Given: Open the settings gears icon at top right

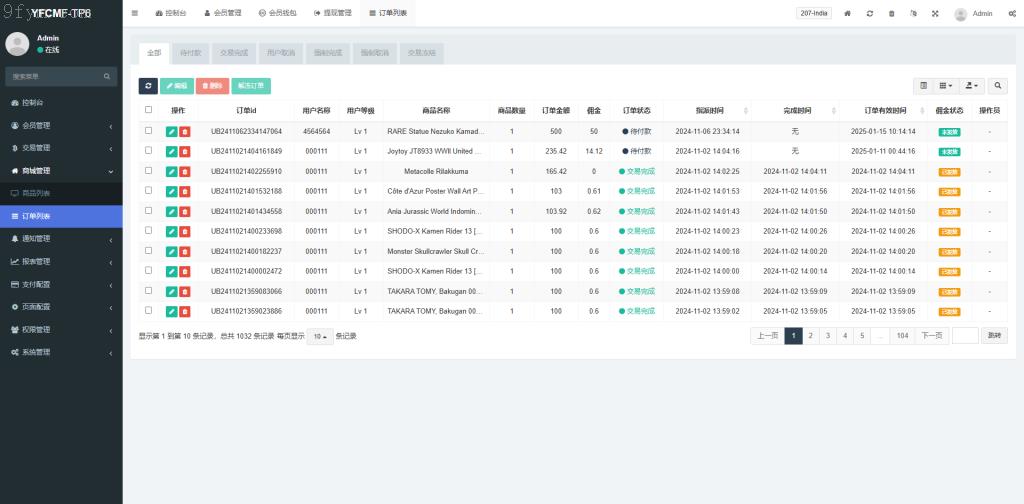Looking at the screenshot, I should pyautogui.click(x=1012, y=14).
